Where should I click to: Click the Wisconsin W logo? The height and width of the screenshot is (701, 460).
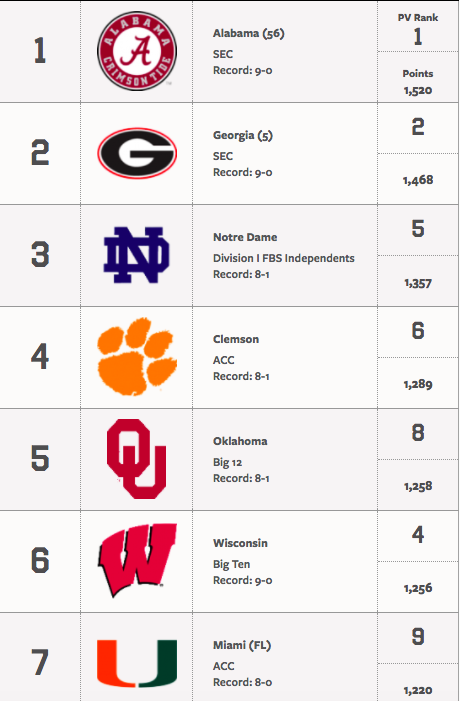point(137,560)
